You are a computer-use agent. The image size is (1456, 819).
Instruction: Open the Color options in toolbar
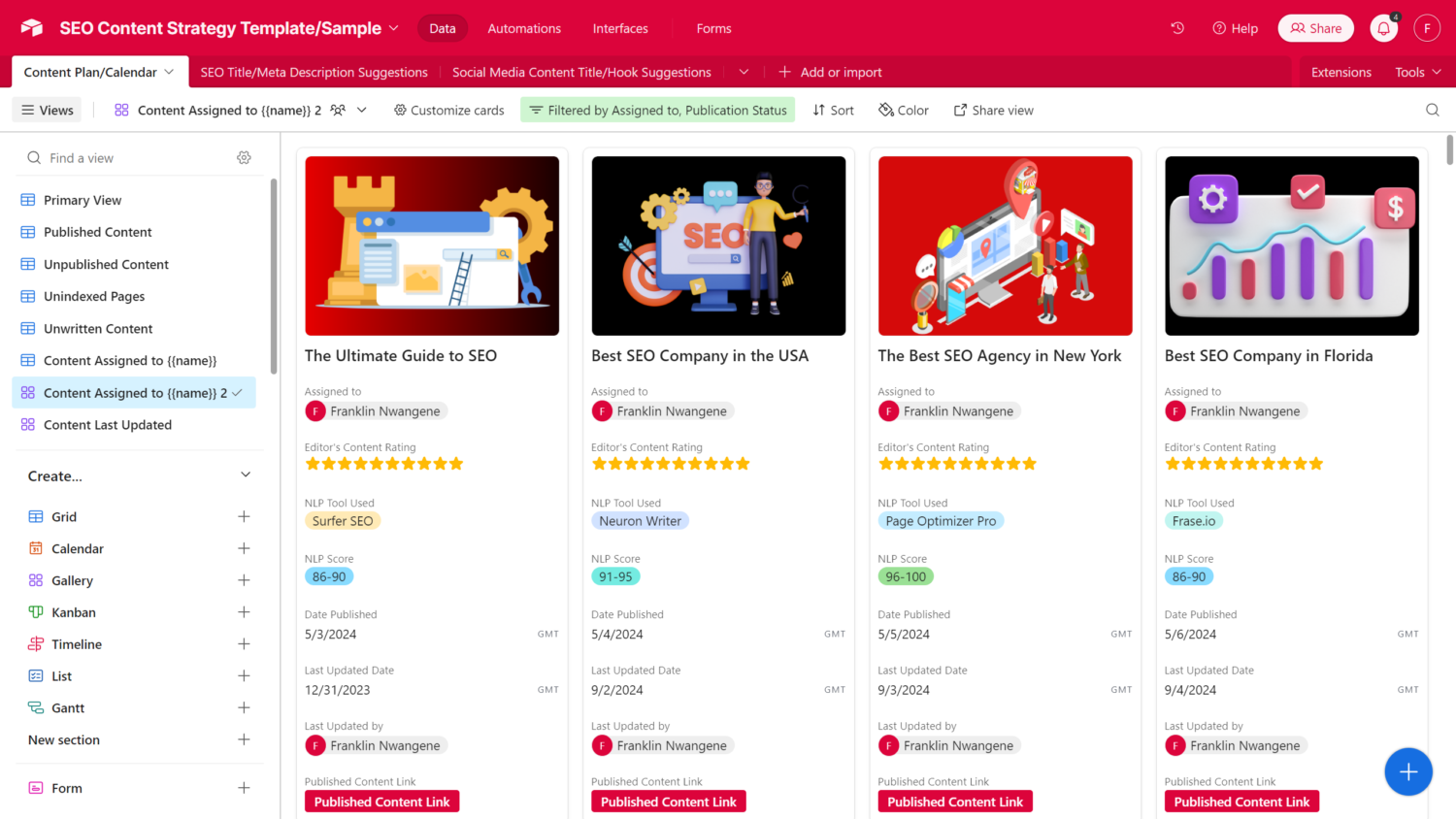coord(904,110)
